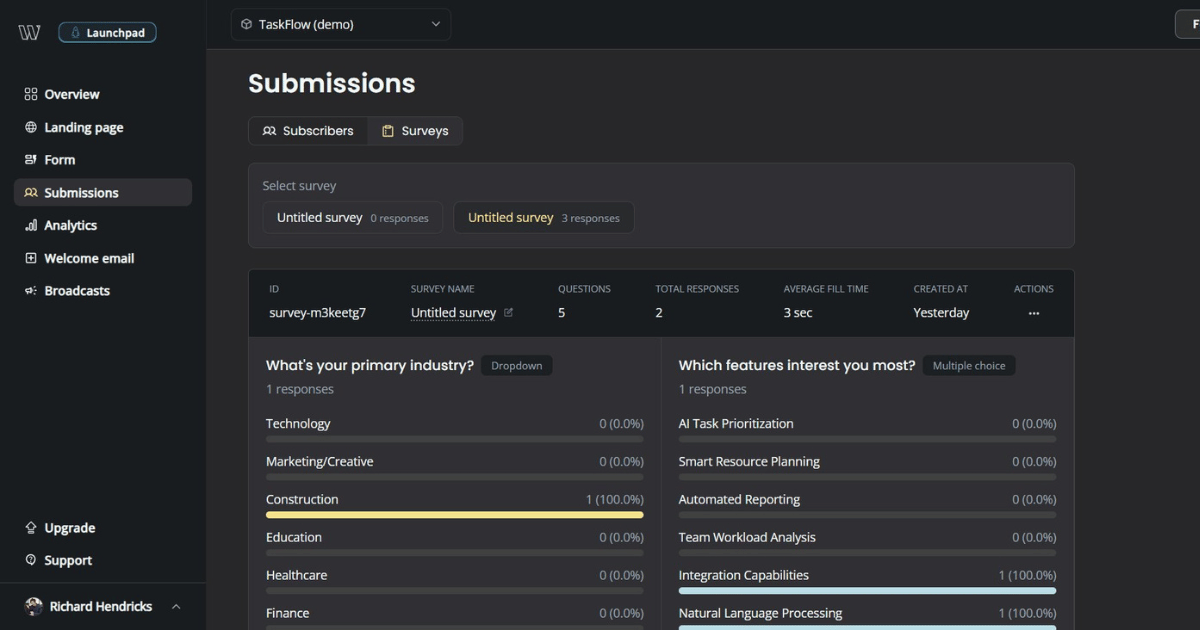The image size is (1200, 630).
Task: Select the Overview icon in the sidebar
Action: pyautogui.click(x=31, y=94)
